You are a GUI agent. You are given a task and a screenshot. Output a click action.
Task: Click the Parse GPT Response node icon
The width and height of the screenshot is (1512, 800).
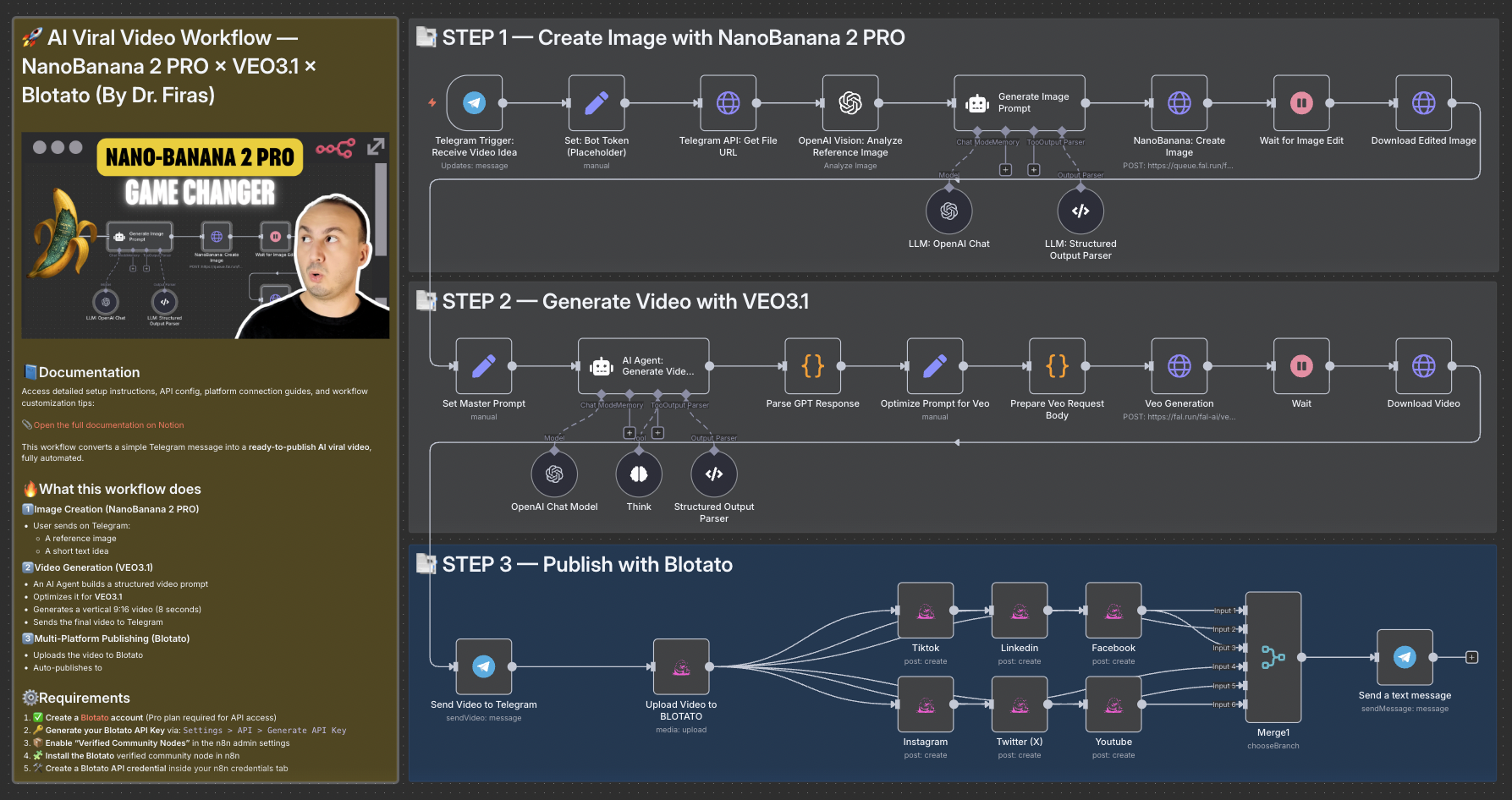pos(812,367)
